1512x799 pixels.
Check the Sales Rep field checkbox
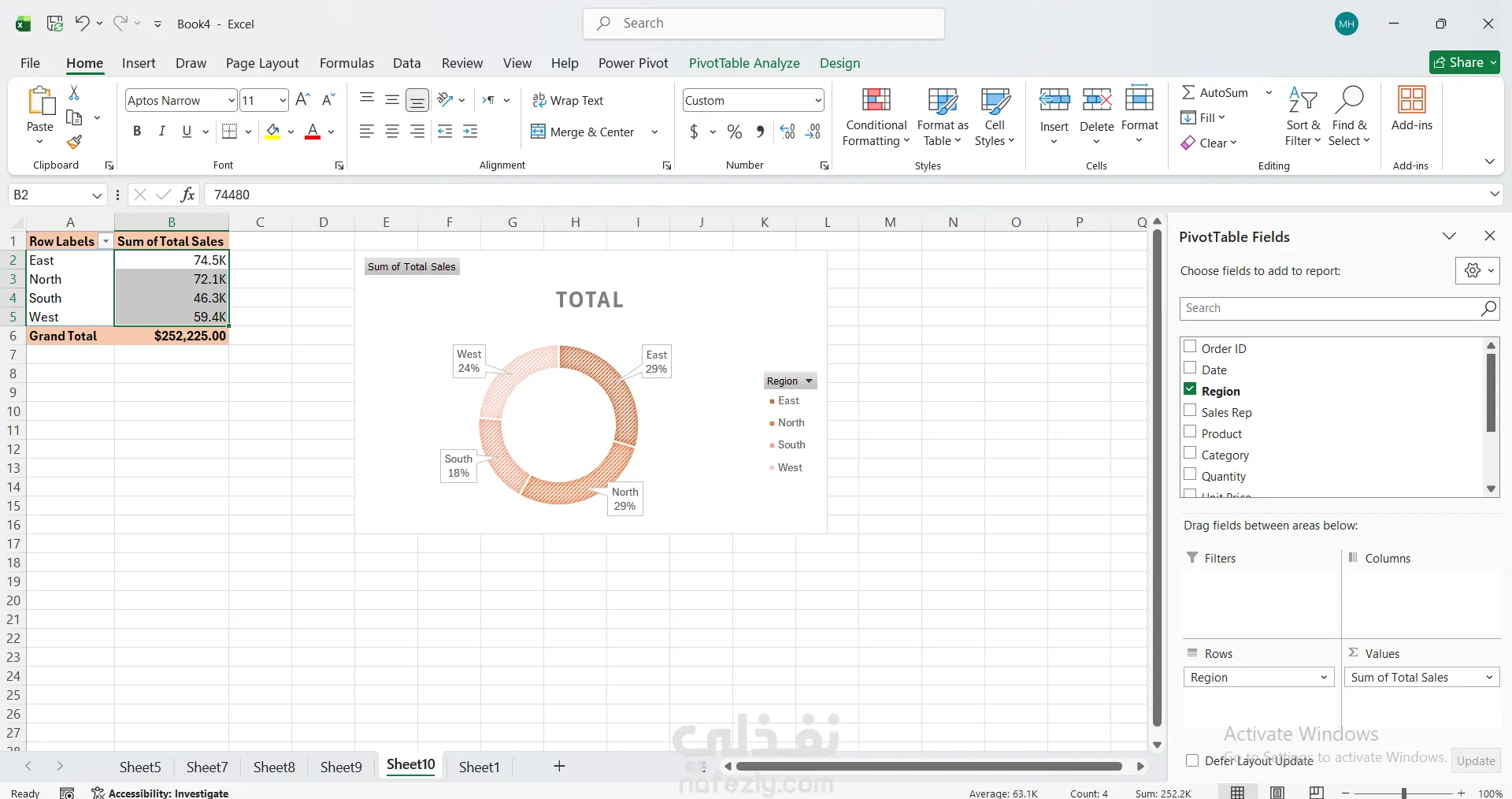click(1190, 411)
